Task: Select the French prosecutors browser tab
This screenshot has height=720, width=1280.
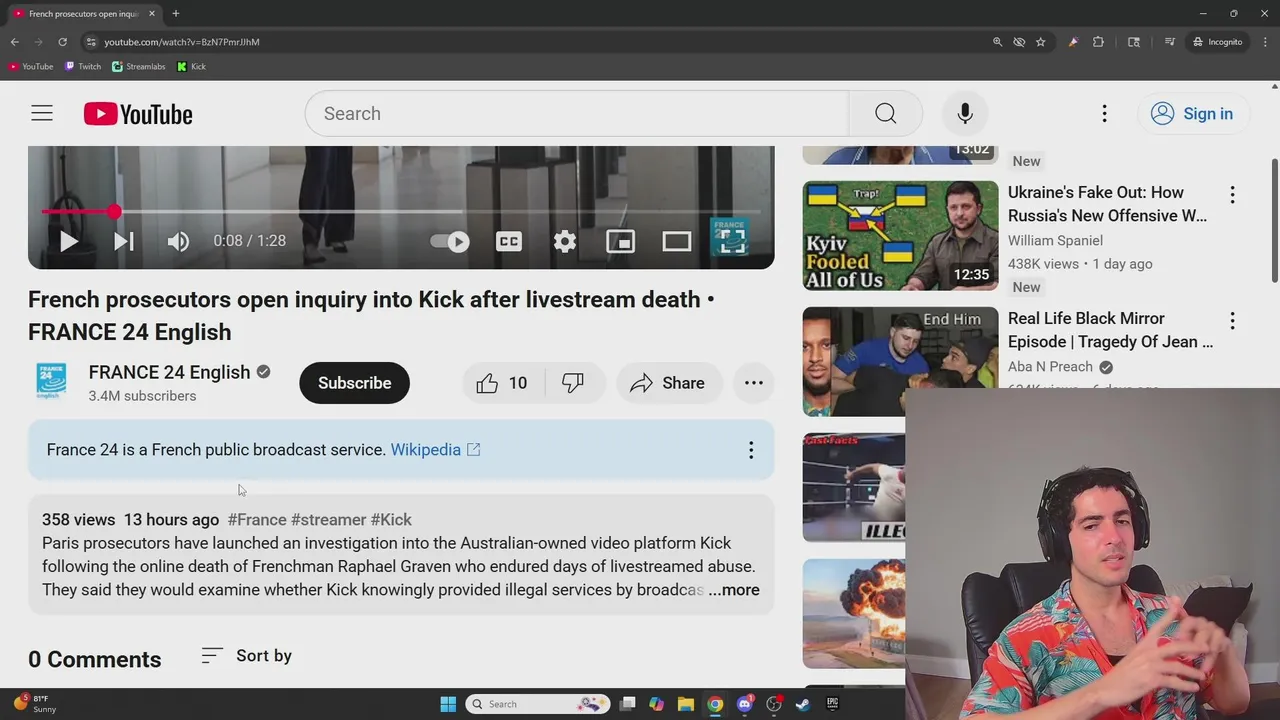Action: [x=84, y=14]
